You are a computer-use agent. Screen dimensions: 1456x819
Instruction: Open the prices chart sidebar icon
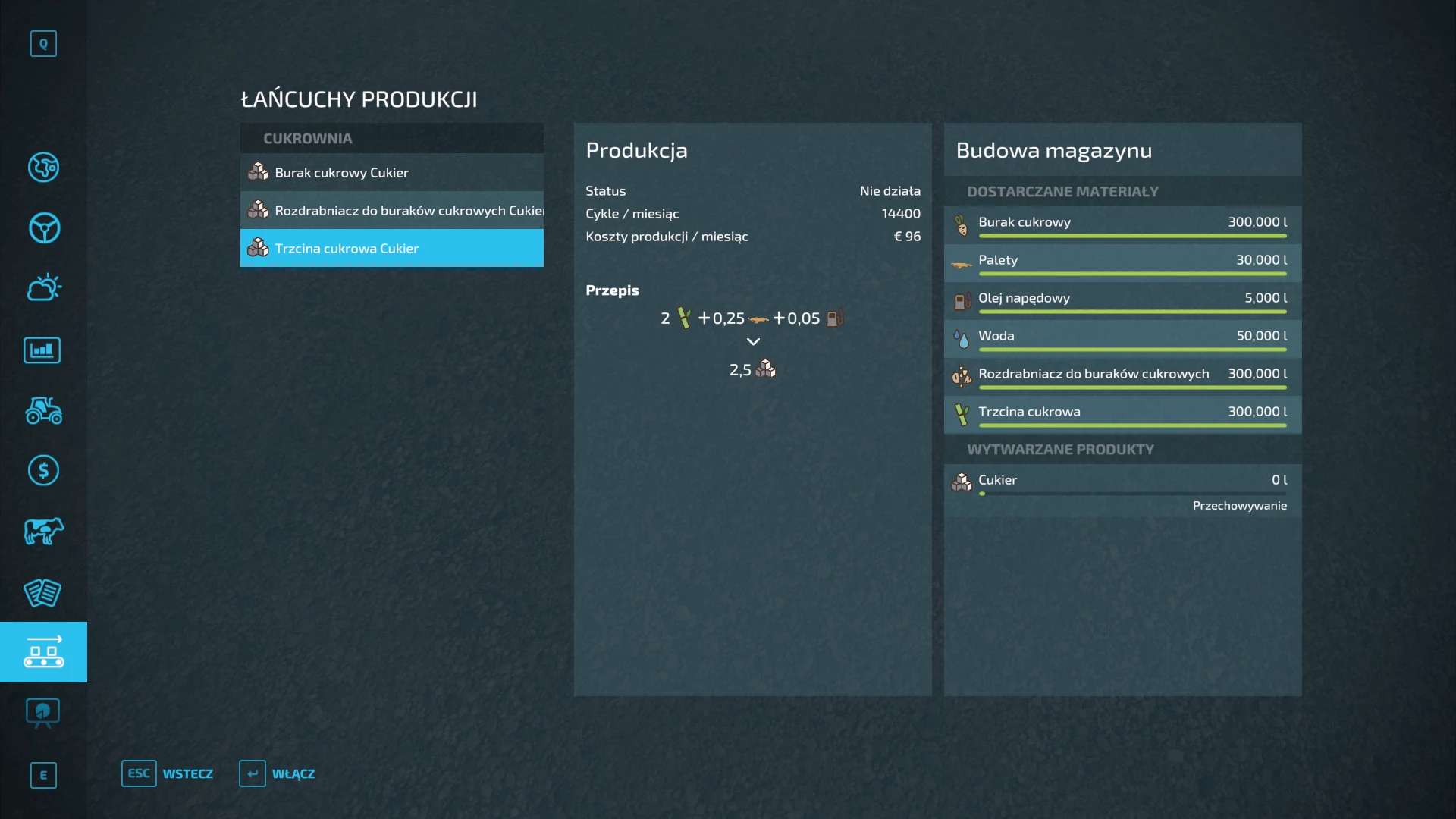(x=42, y=350)
